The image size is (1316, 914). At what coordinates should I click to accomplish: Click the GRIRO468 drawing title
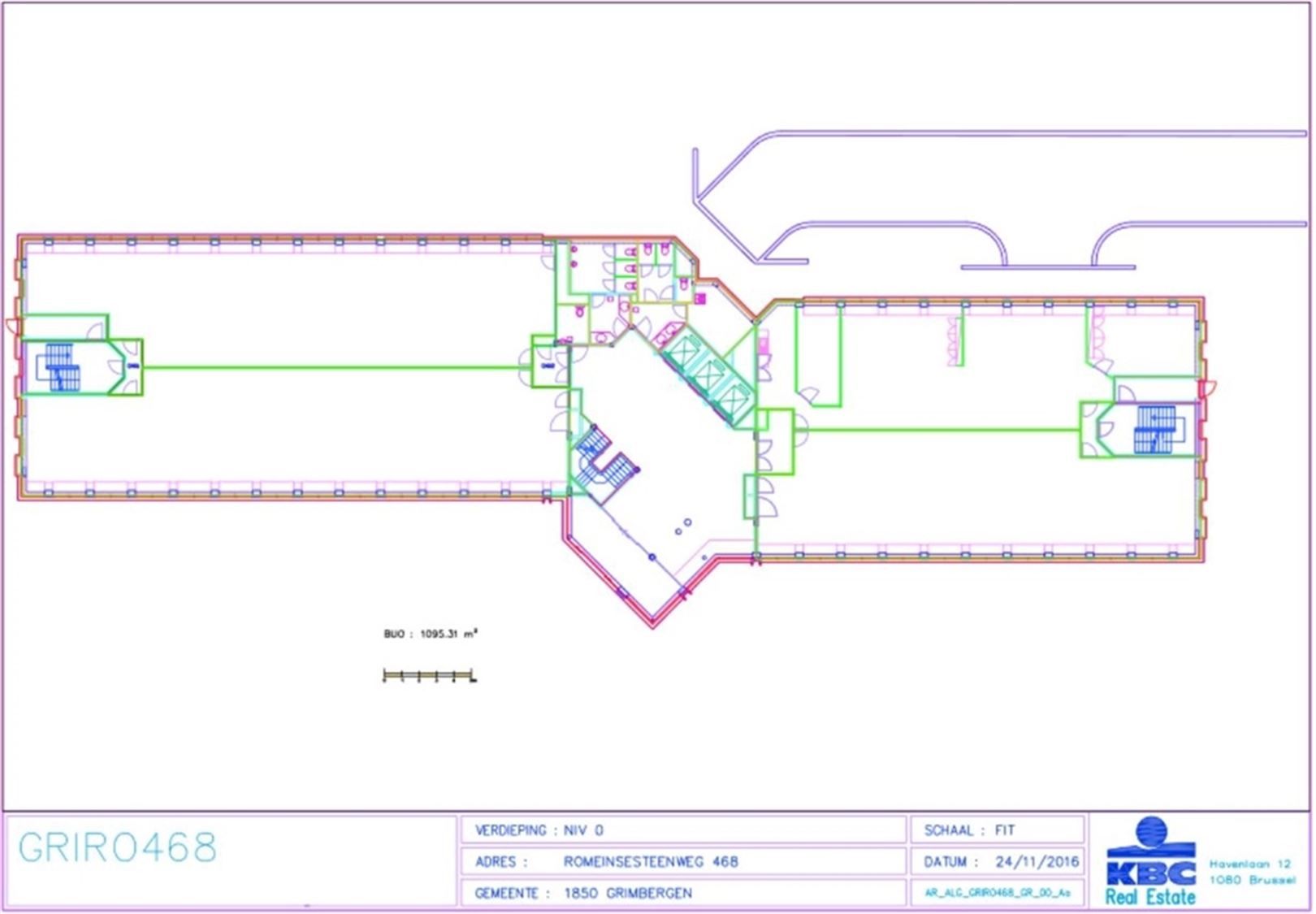click(x=117, y=847)
